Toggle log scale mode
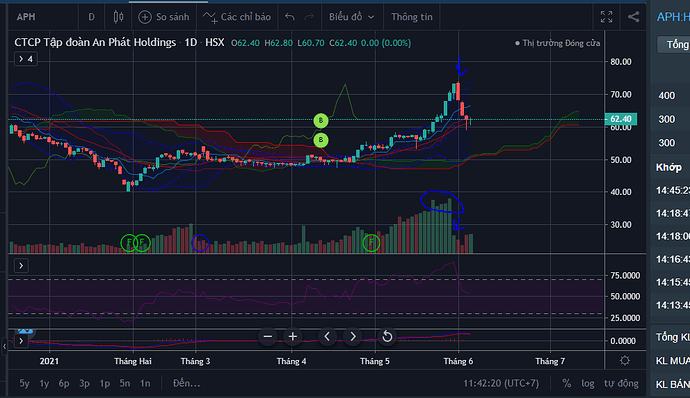This screenshot has width=690, height=398. (588, 383)
